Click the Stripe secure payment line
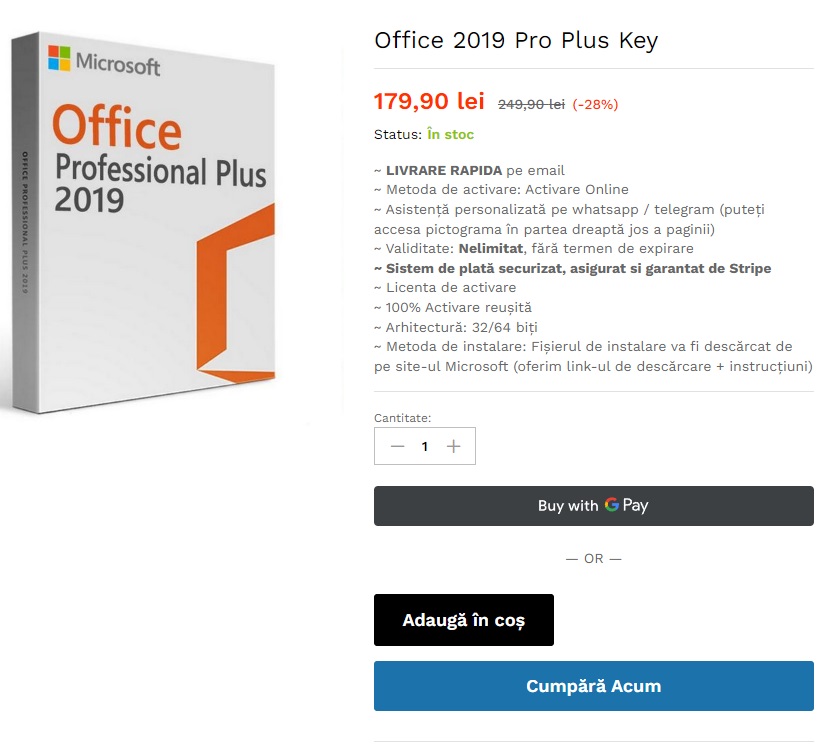Viewport: 821px width, 753px height. pos(572,268)
